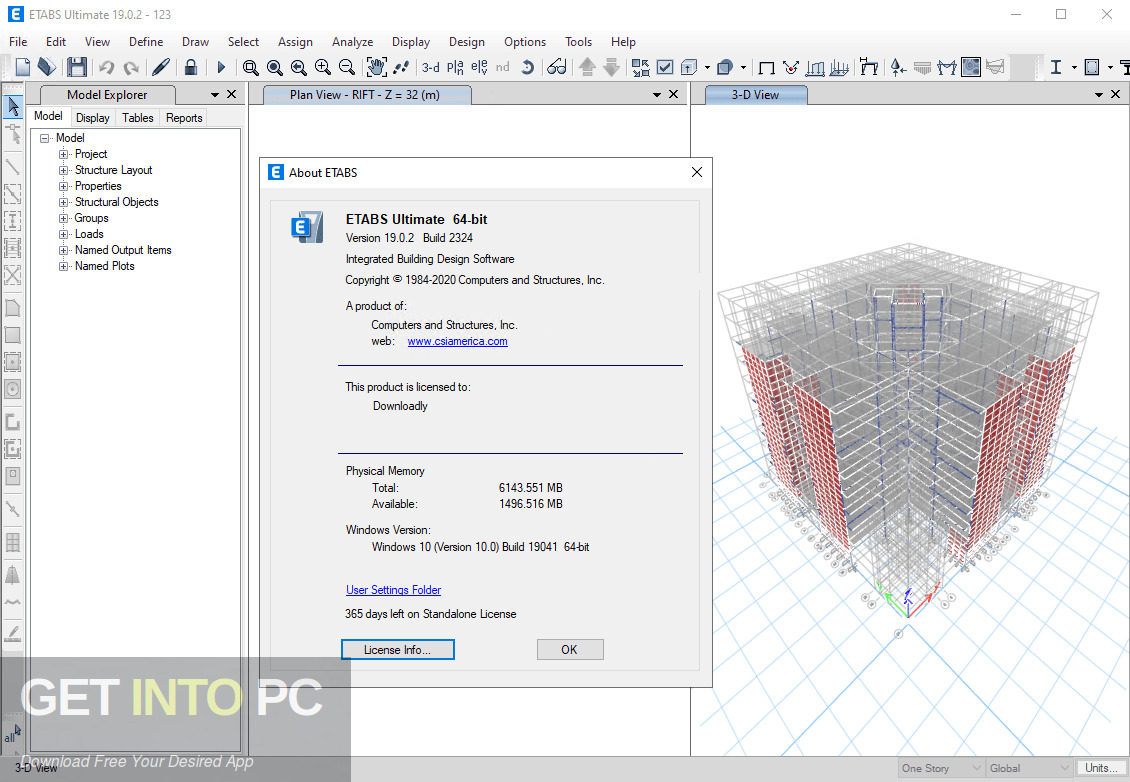Click the Rotate 3D View icon

pyautogui.click(x=528, y=67)
